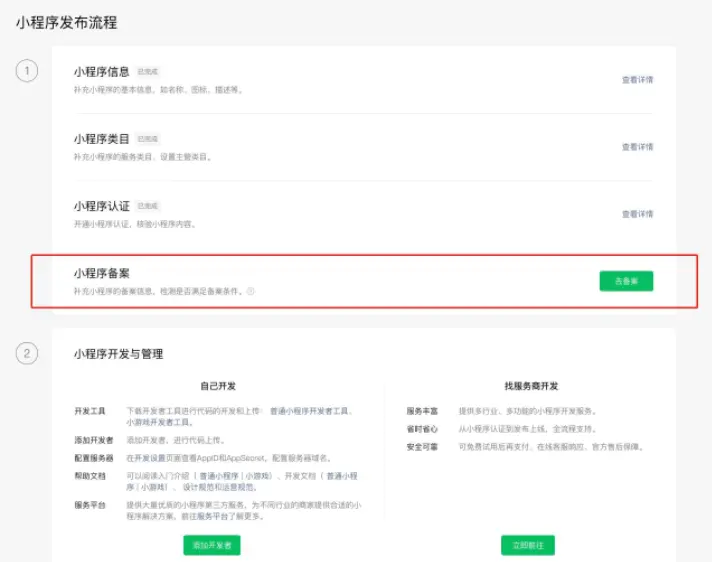Screen dimensions: 712x562
Task: Click the step 1 circle number icon
Action: click(27, 71)
